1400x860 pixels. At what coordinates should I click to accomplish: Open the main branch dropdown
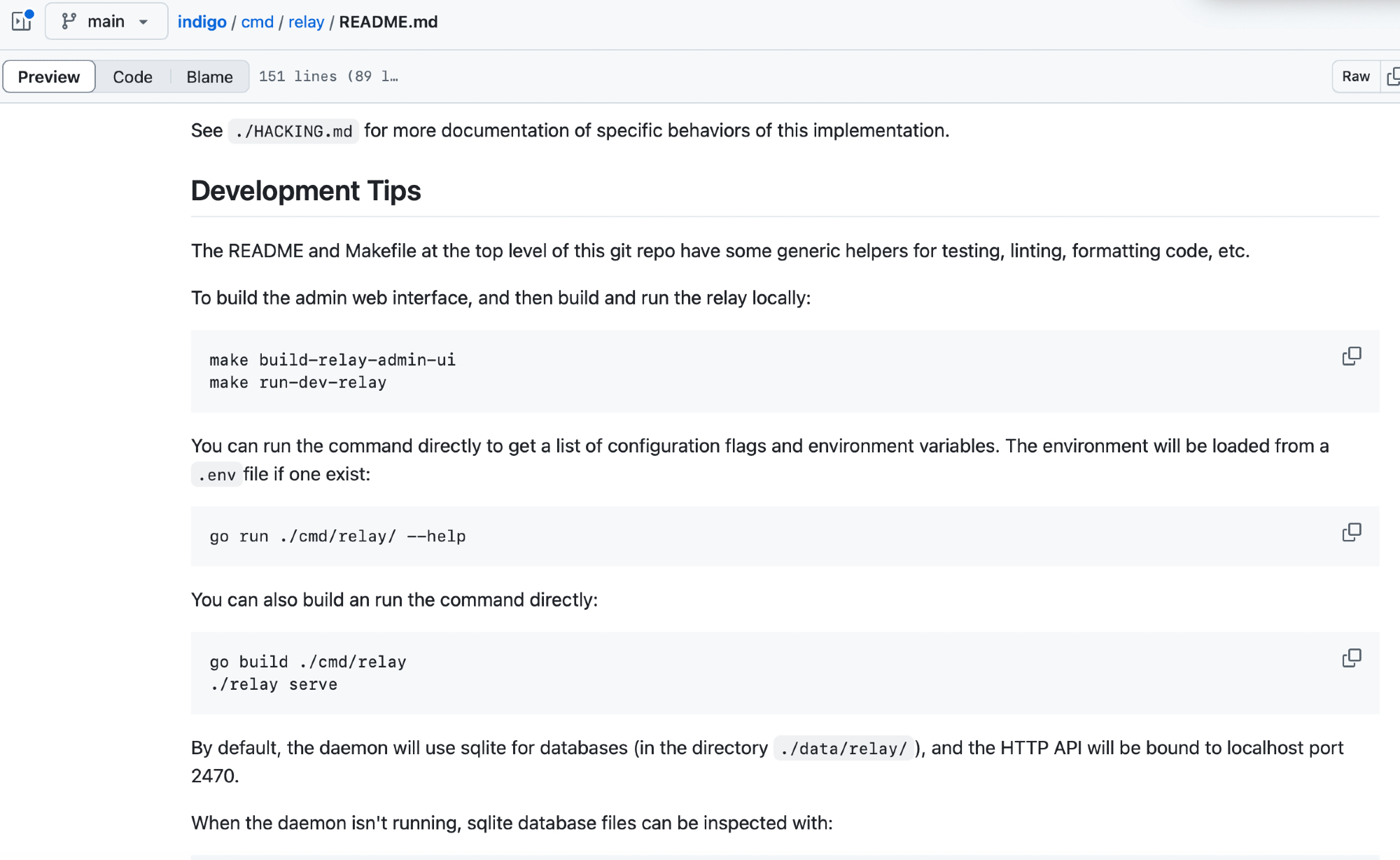click(x=106, y=22)
